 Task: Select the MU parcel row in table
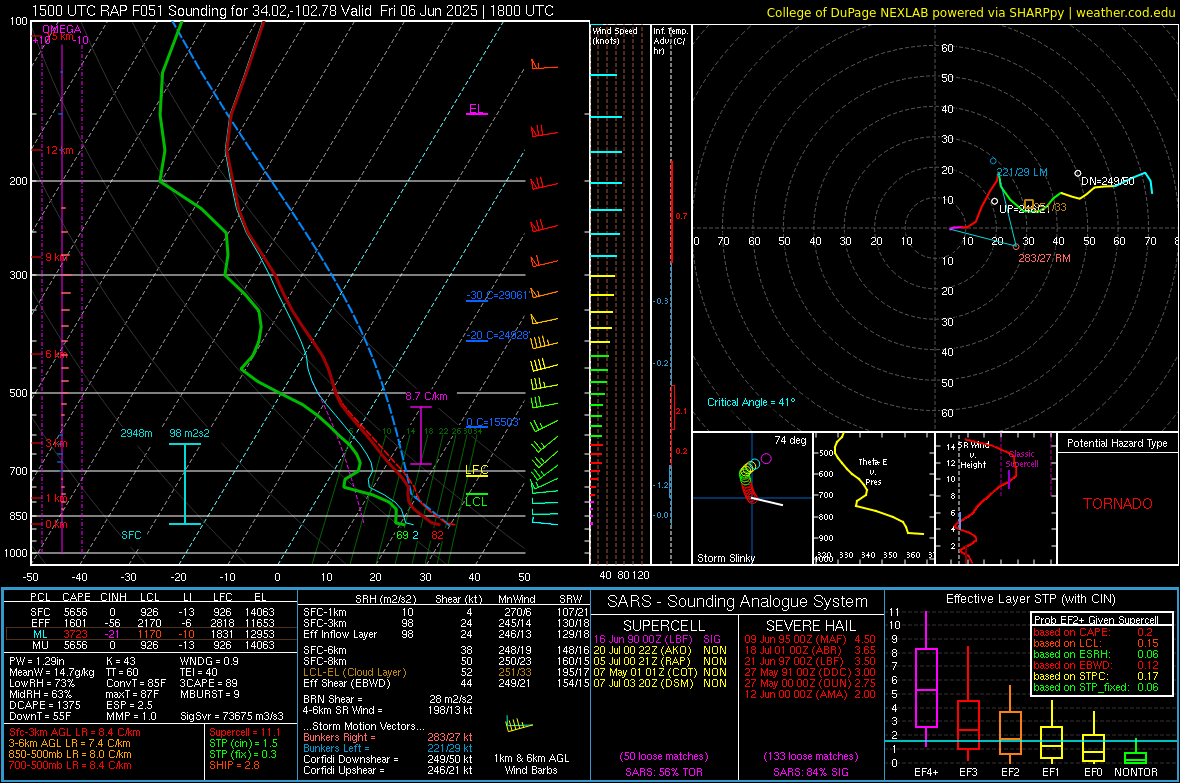point(151,645)
